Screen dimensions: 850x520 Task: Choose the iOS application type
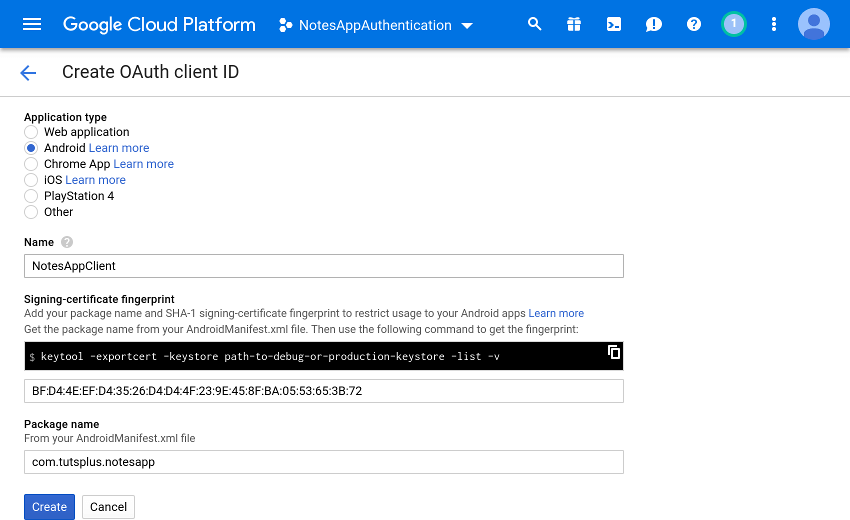tap(31, 180)
